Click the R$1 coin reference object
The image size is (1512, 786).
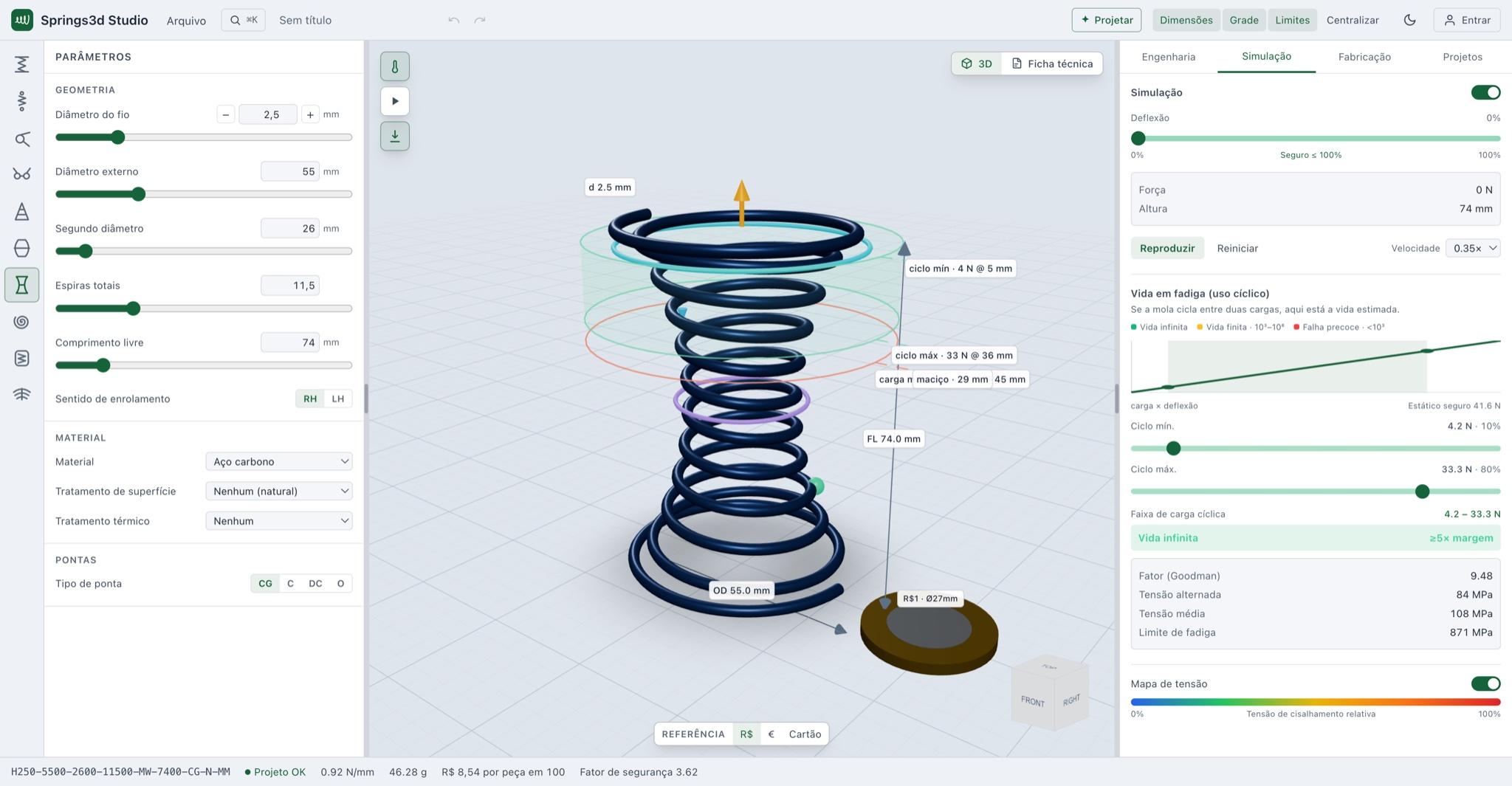tap(929, 633)
